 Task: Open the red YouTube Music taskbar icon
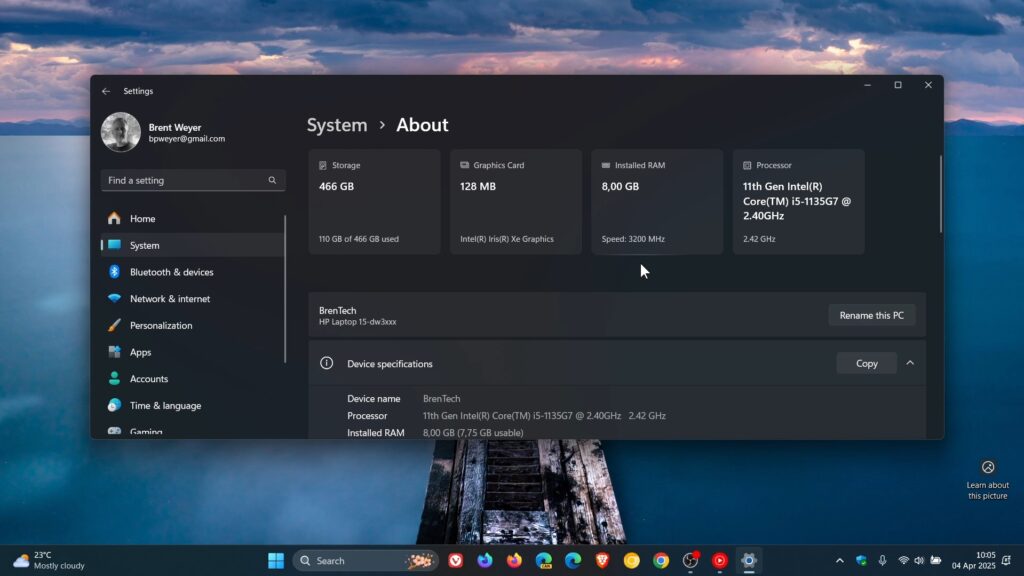[x=720, y=561]
